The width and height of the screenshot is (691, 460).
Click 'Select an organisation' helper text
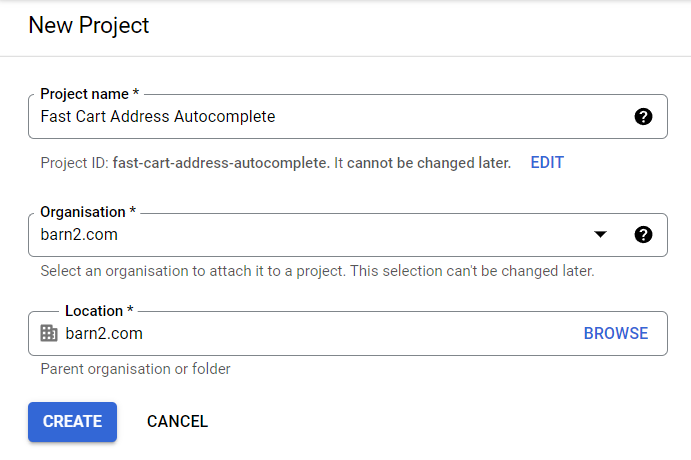point(317,271)
